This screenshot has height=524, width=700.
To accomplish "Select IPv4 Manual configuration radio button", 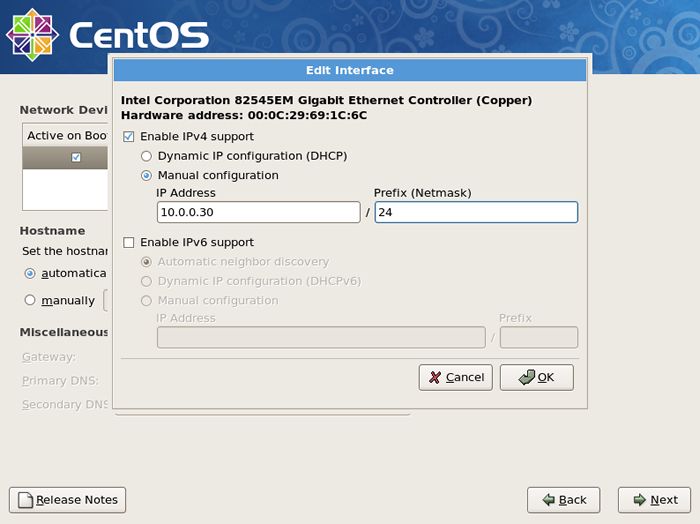I will (146, 175).
